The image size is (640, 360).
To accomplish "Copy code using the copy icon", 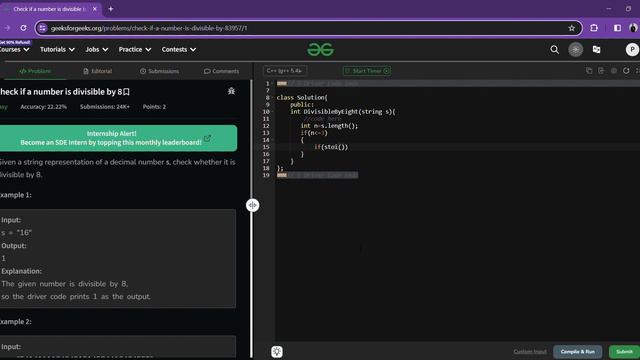I will click(x=589, y=71).
